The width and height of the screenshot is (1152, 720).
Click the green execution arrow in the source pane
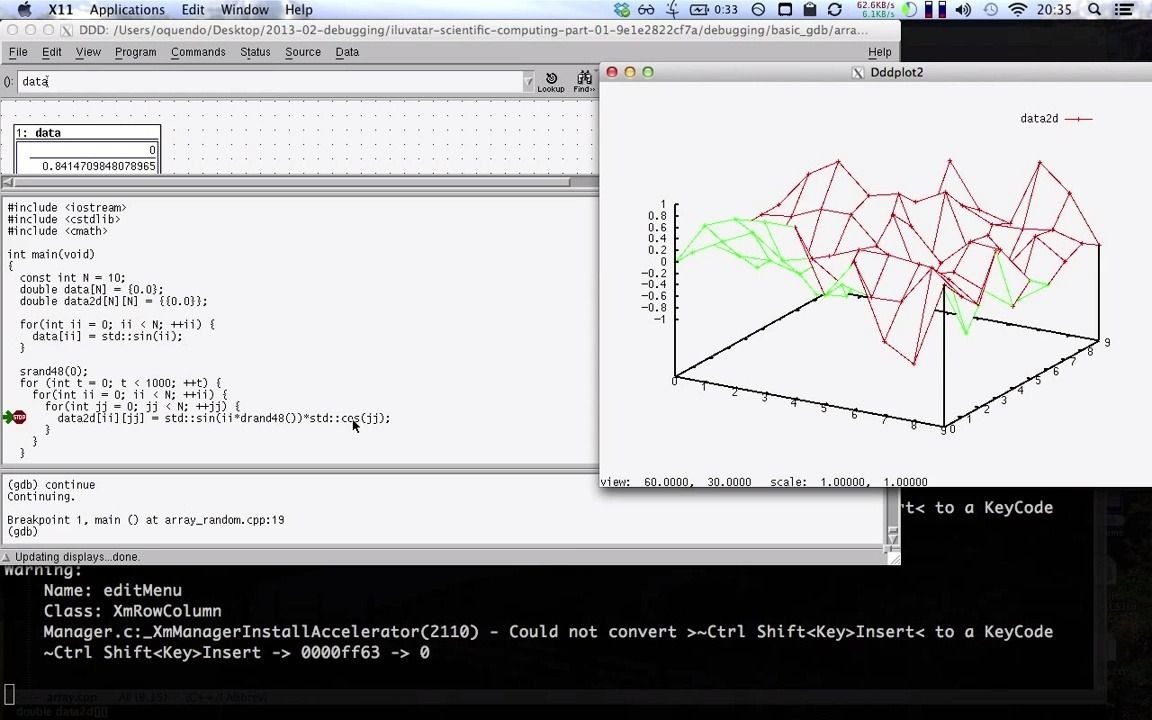tap(7, 417)
